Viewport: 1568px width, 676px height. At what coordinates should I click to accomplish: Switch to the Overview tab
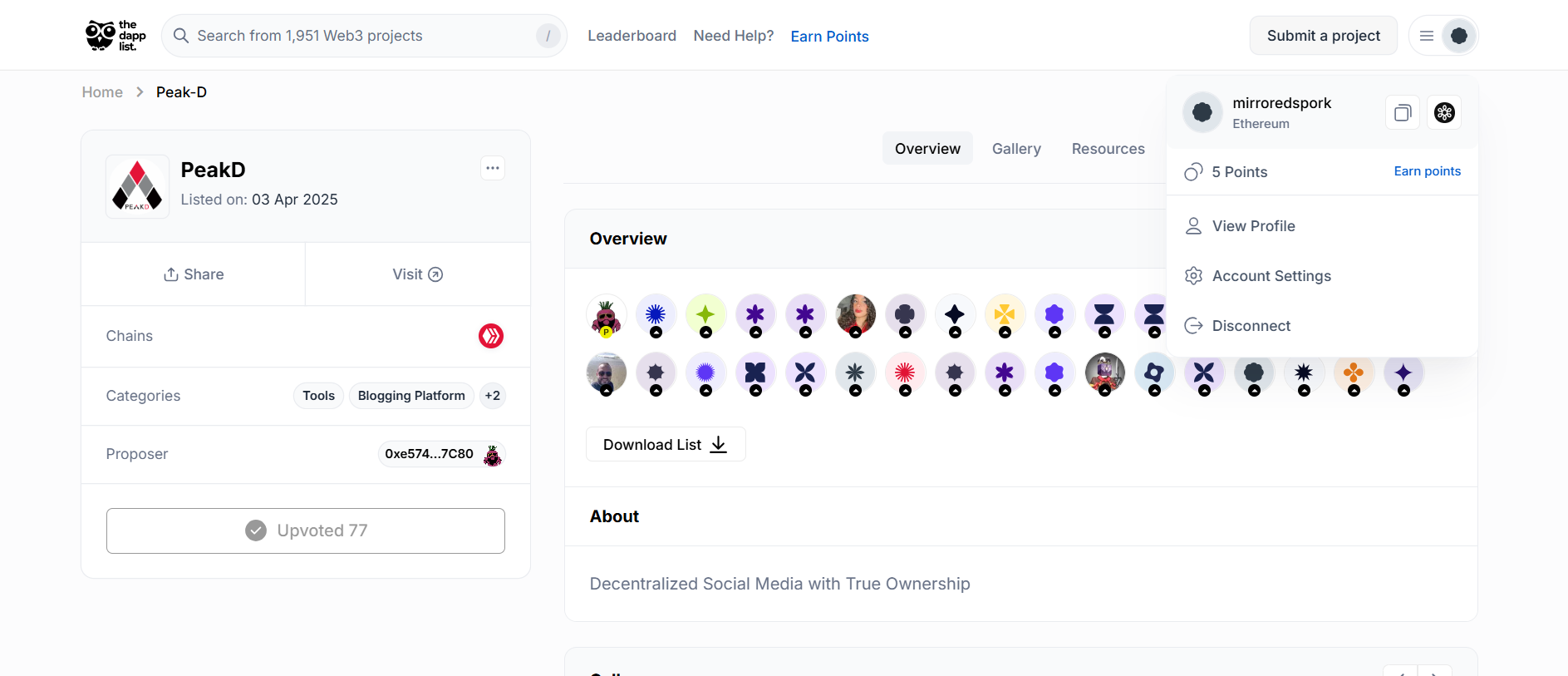pyautogui.click(x=927, y=149)
